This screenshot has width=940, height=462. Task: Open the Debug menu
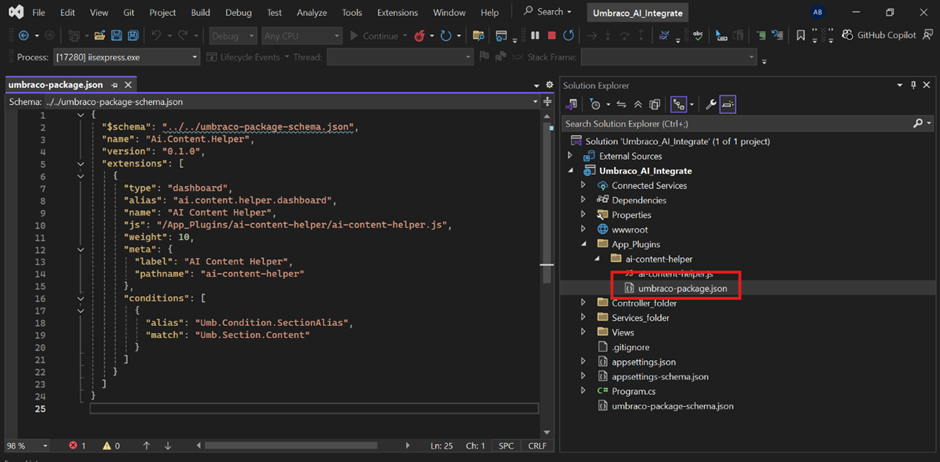click(x=238, y=12)
